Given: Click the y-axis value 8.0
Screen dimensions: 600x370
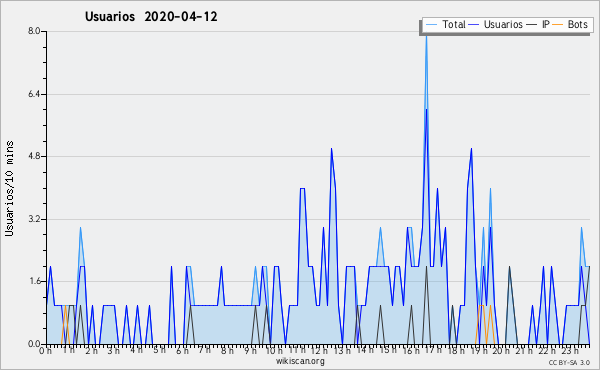Looking at the screenshot, I should pos(34,31).
